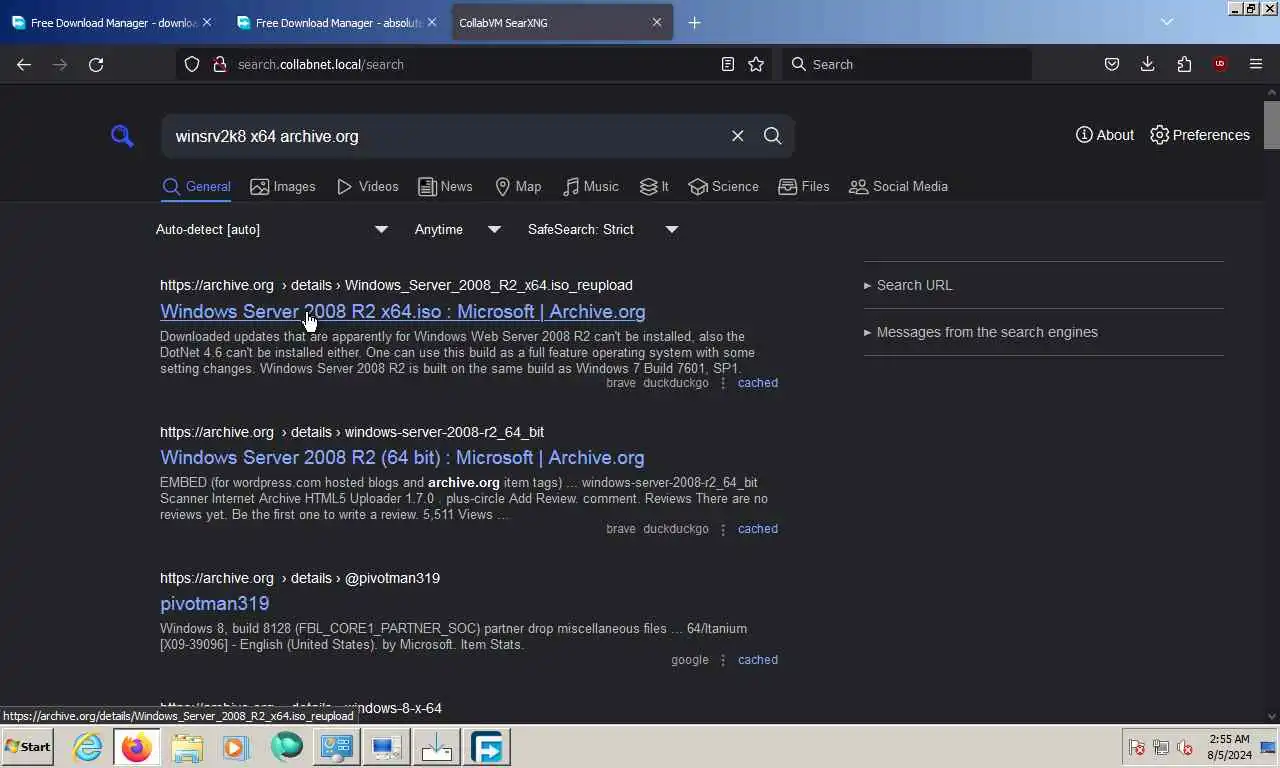The image size is (1280, 768).
Task: Open the Auto-detect language dropdown
Action: coord(272,229)
